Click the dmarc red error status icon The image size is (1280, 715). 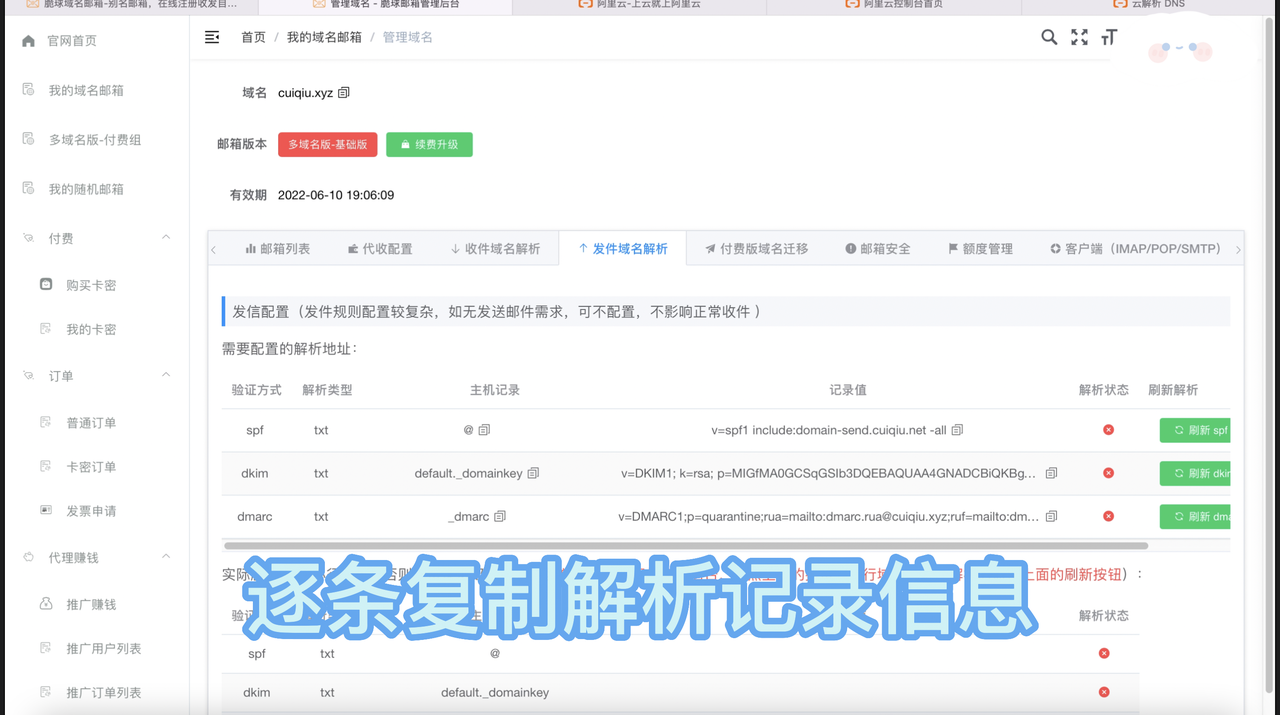pyautogui.click(x=1108, y=517)
